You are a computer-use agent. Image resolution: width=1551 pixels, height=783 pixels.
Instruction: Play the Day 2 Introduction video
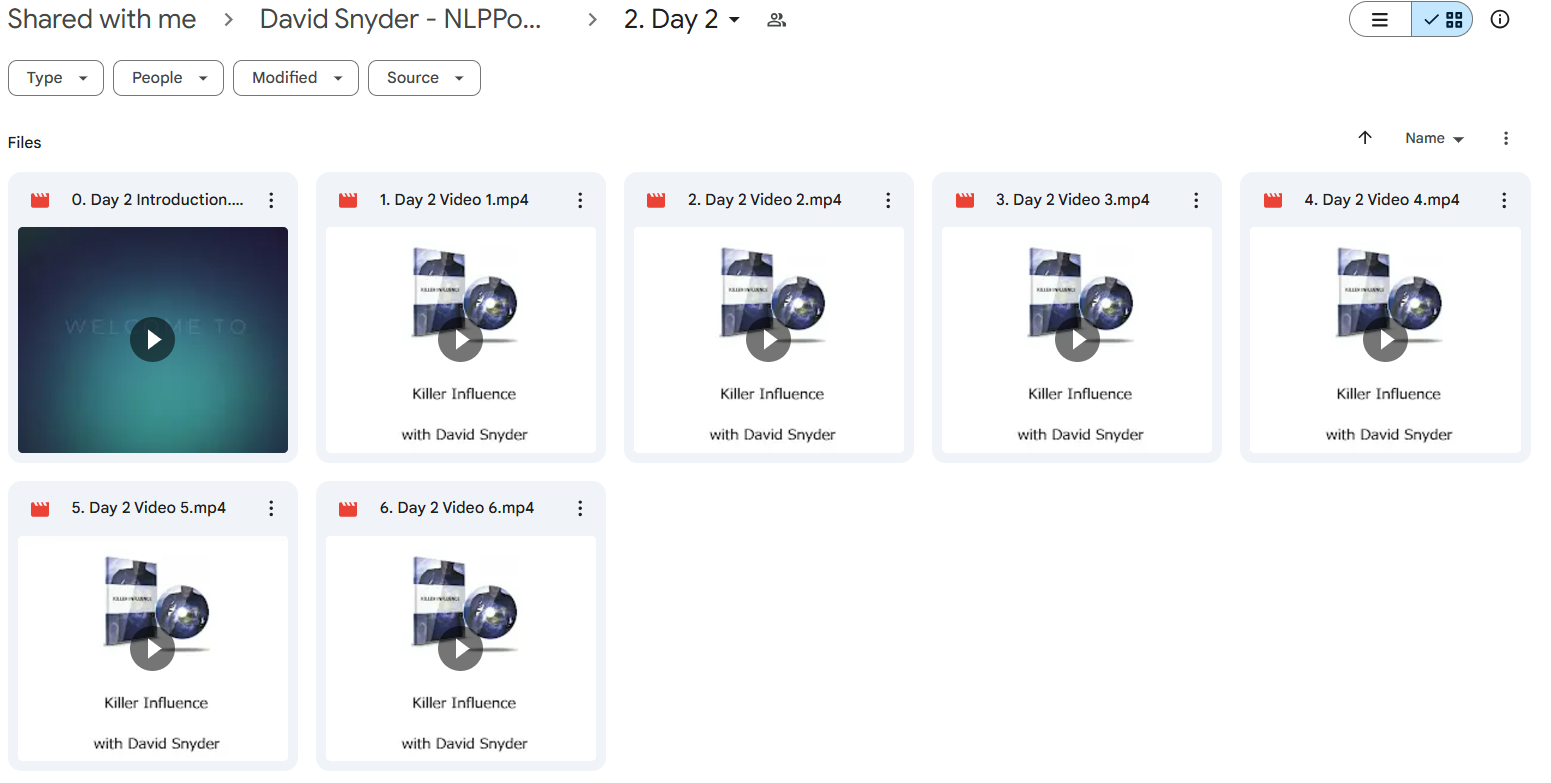click(x=152, y=340)
